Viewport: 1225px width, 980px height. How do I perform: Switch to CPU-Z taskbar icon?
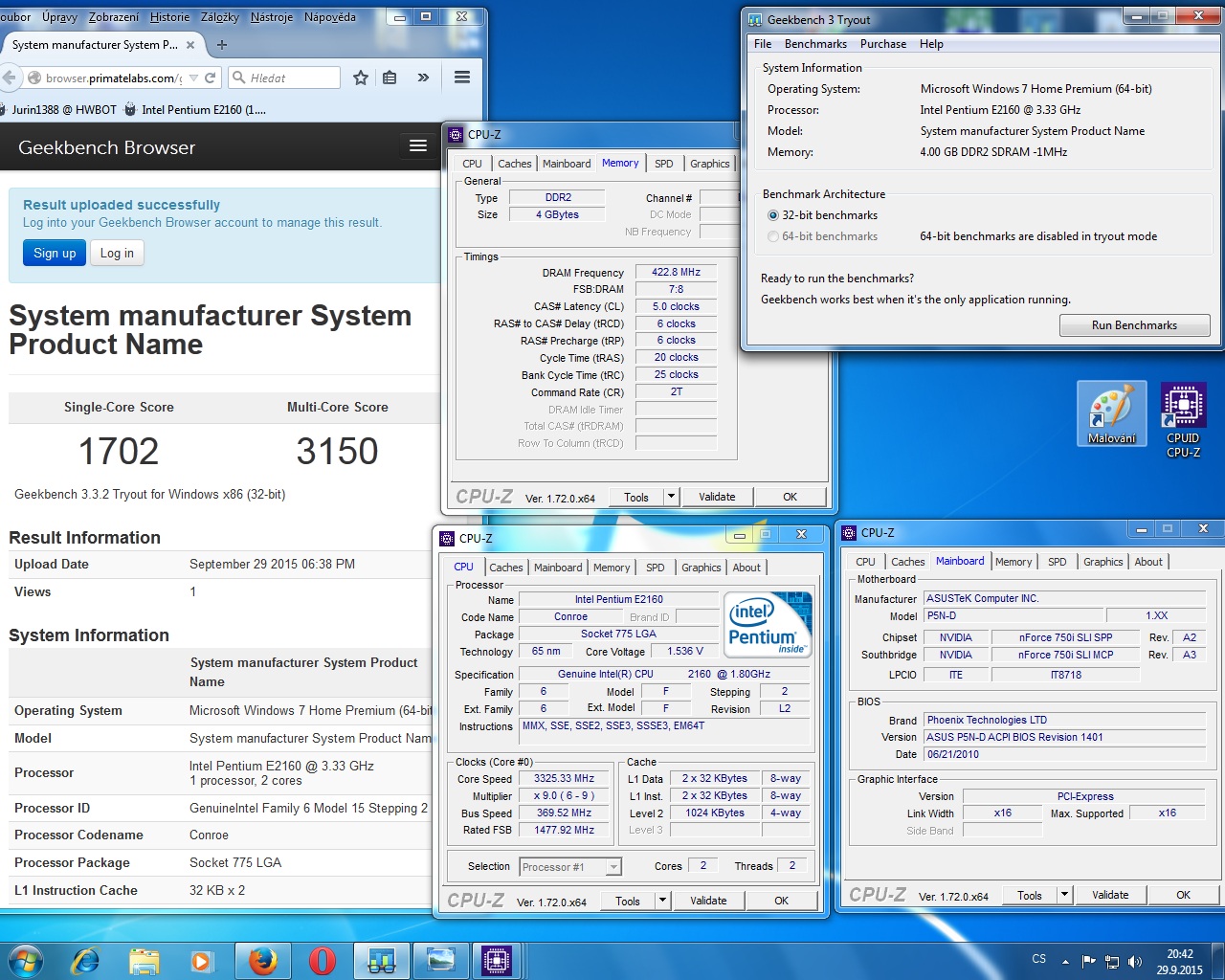coord(497,960)
